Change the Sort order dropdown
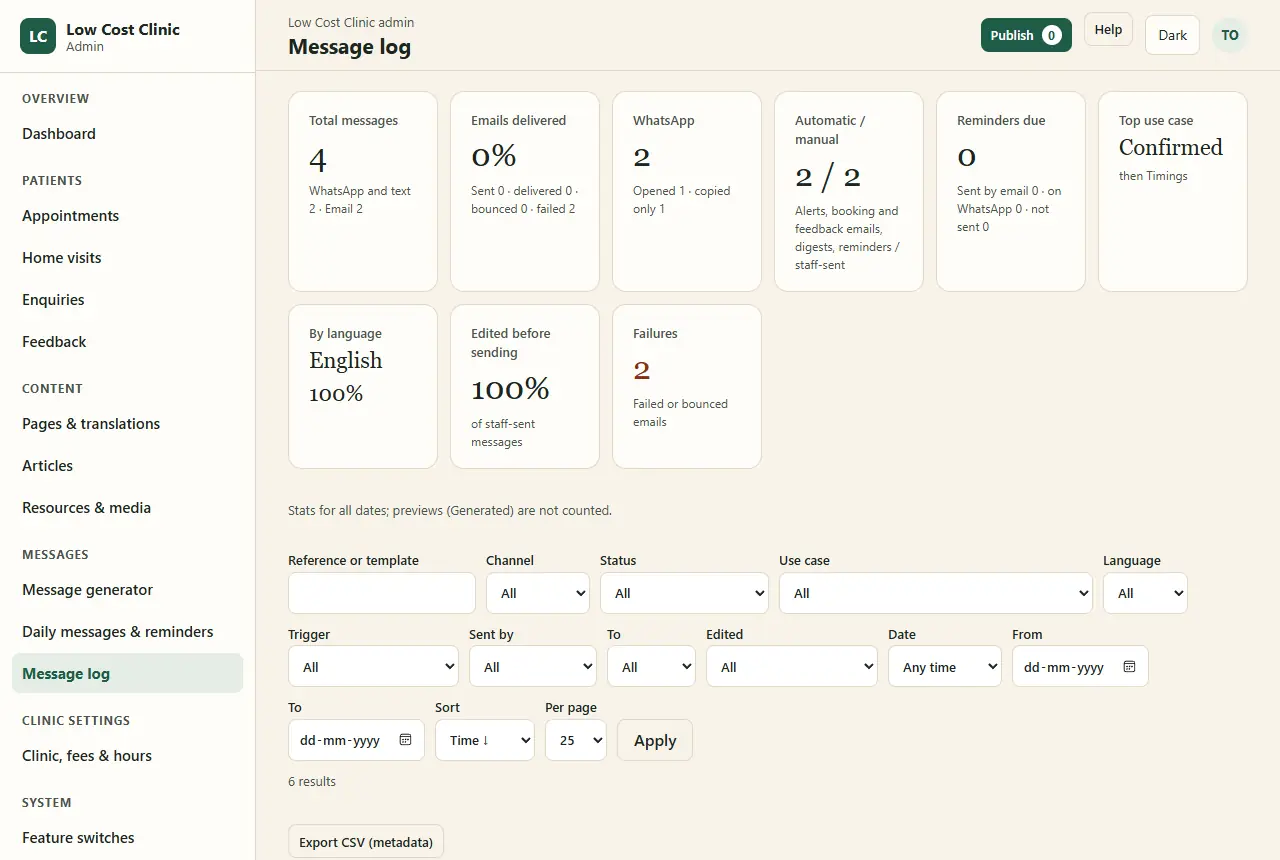Image resolution: width=1280 pixels, height=860 pixels. [485, 740]
